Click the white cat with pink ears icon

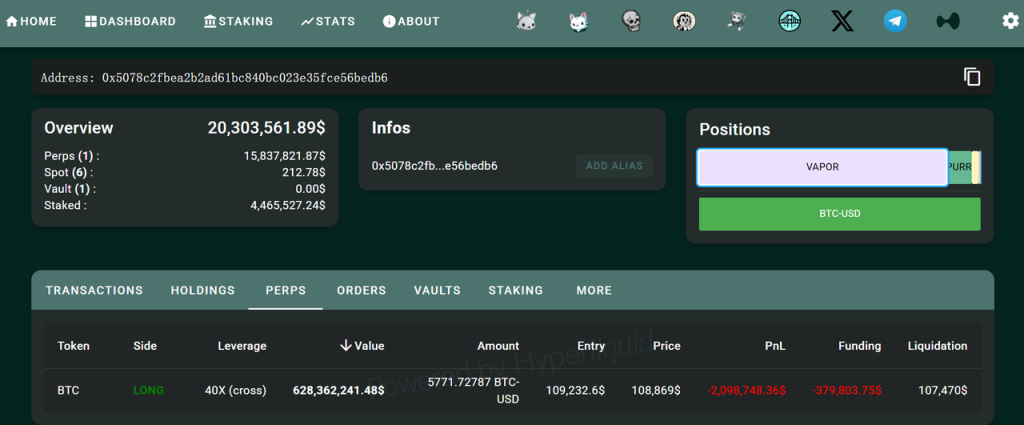coord(579,22)
